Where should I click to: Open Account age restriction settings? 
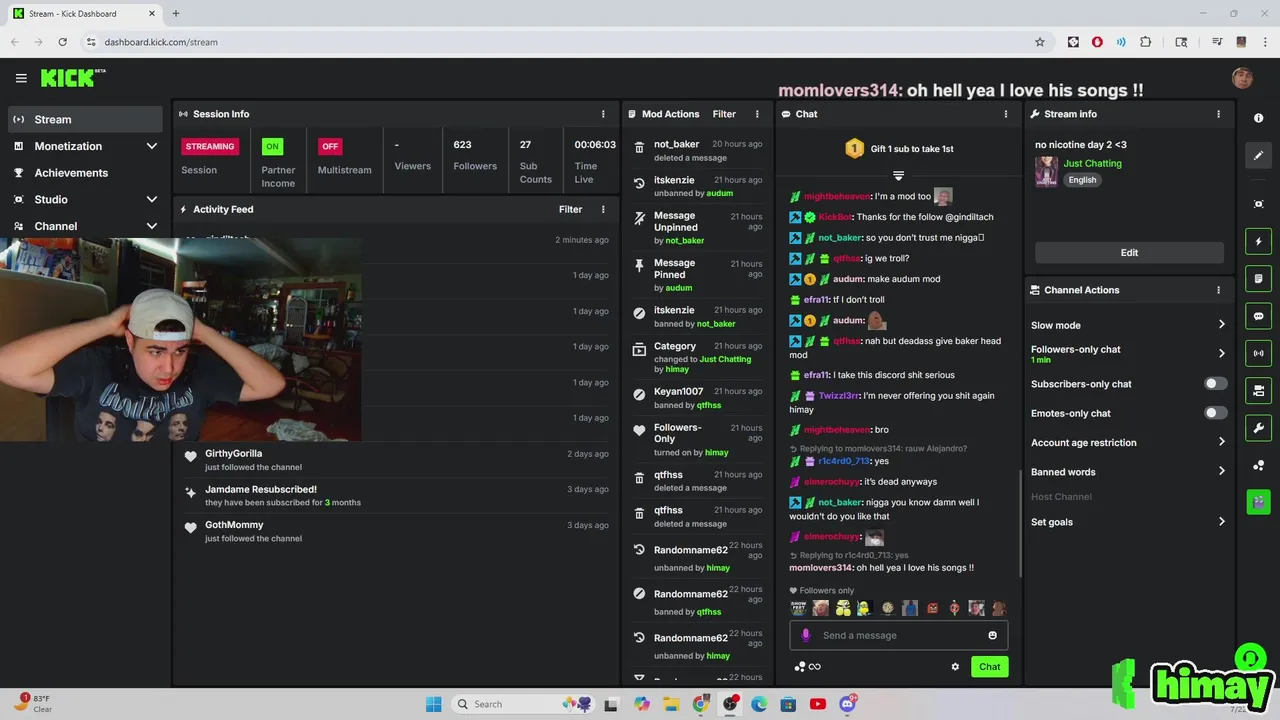coord(1128,442)
